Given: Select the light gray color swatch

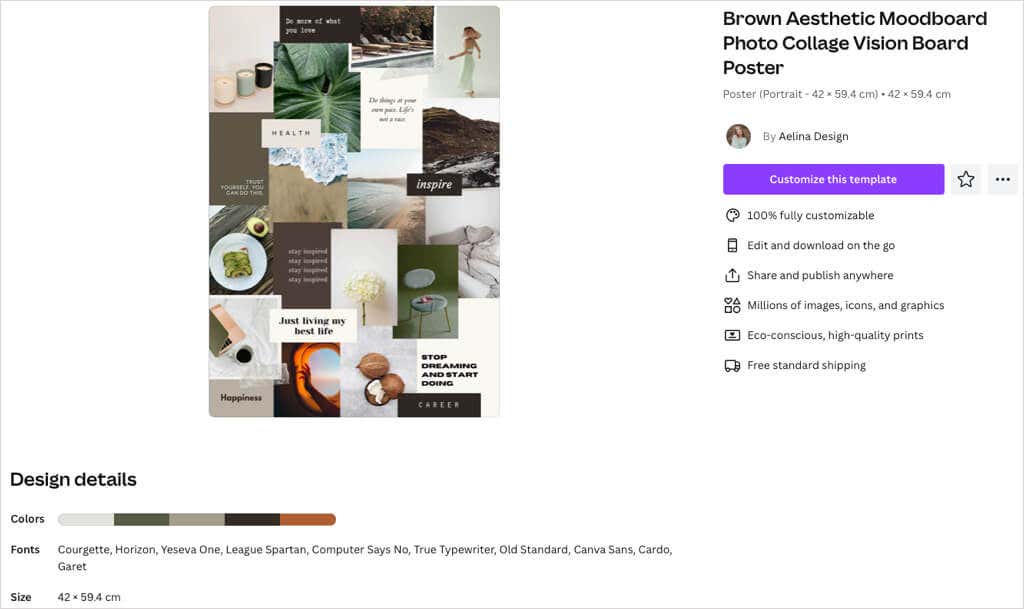Looking at the screenshot, I should [86, 519].
